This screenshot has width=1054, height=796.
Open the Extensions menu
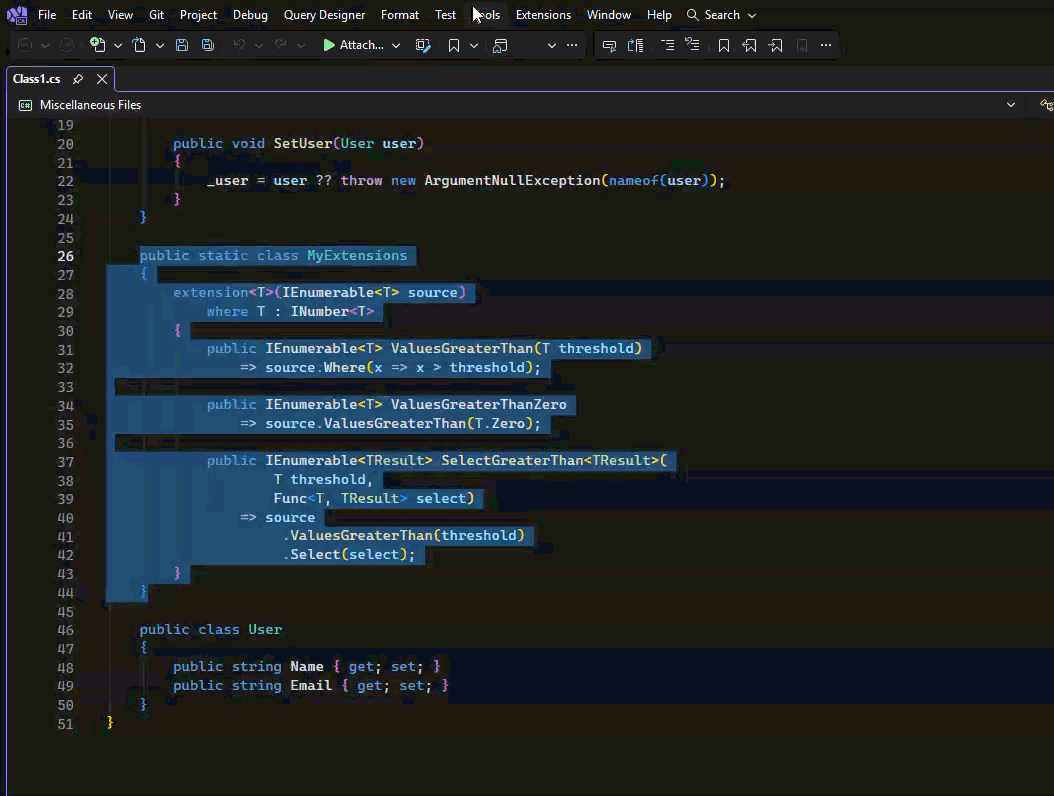pos(543,15)
